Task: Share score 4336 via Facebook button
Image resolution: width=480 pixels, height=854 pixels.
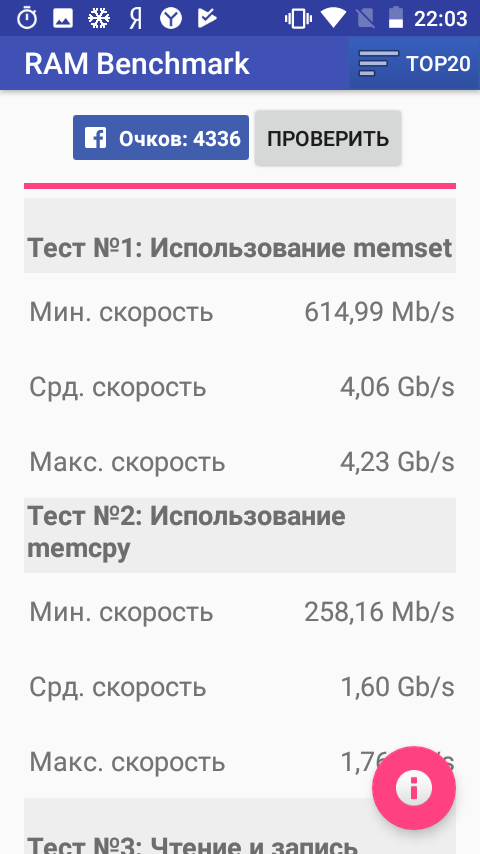Action: pyautogui.click(x=161, y=137)
